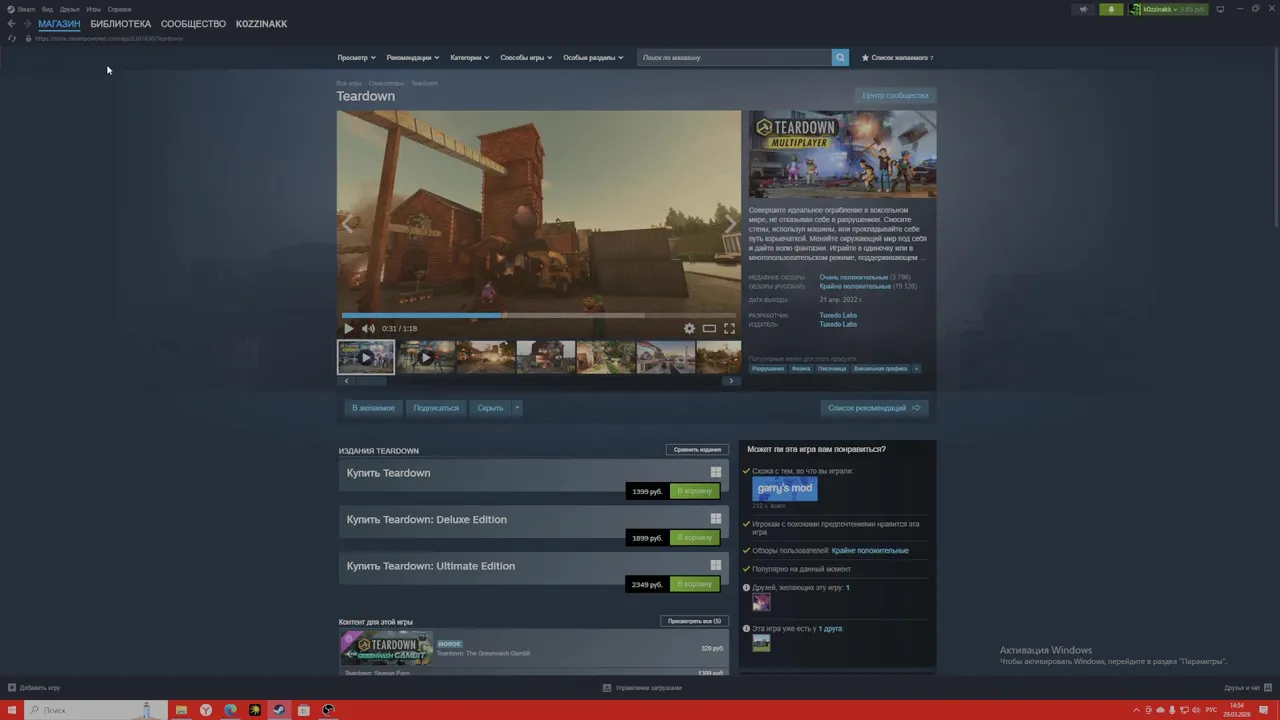Open Windows Start menu
1280x720 pixels.
11,710
